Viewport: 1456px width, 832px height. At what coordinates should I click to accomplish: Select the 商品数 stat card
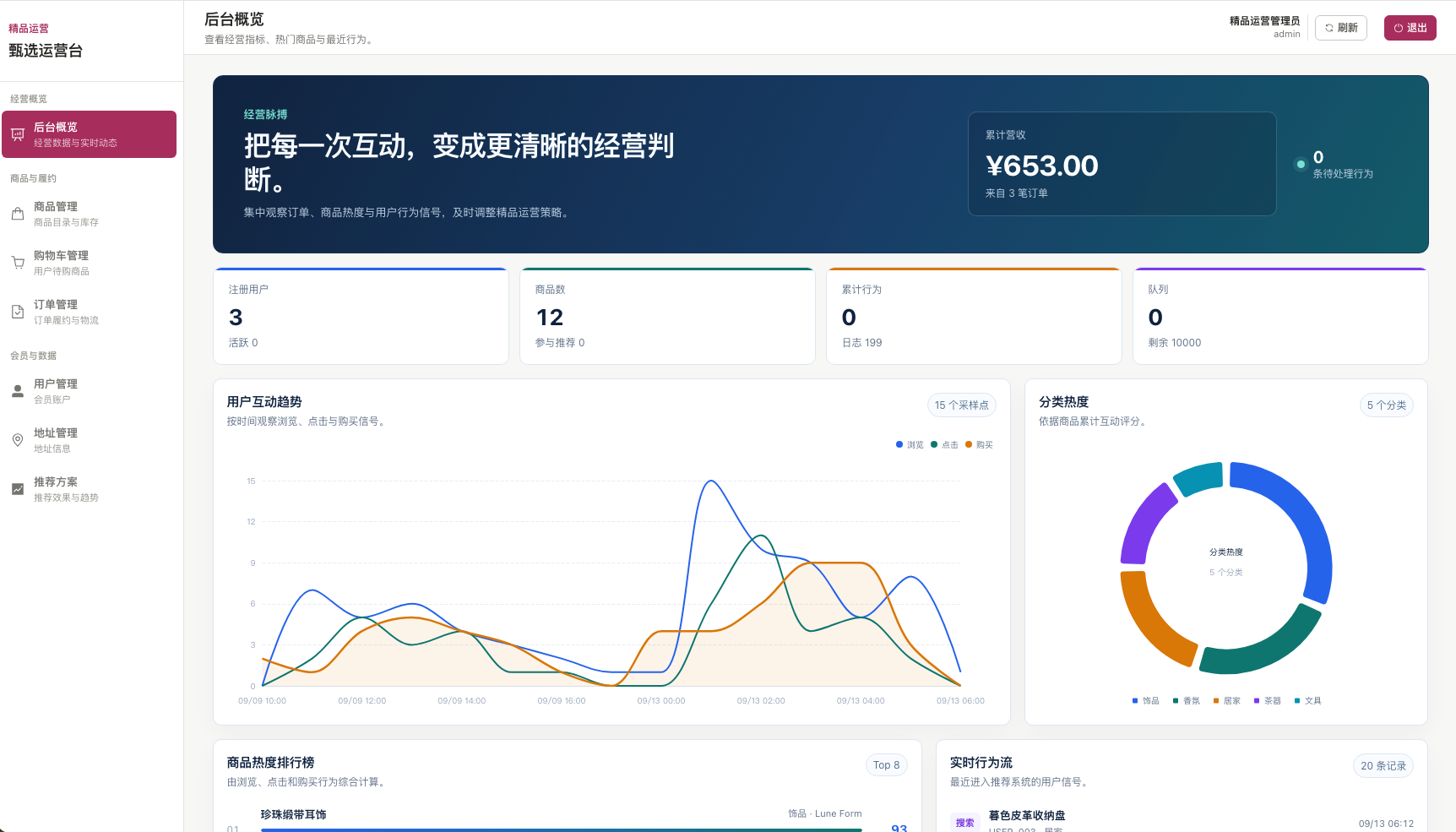[x=667, y=316]
